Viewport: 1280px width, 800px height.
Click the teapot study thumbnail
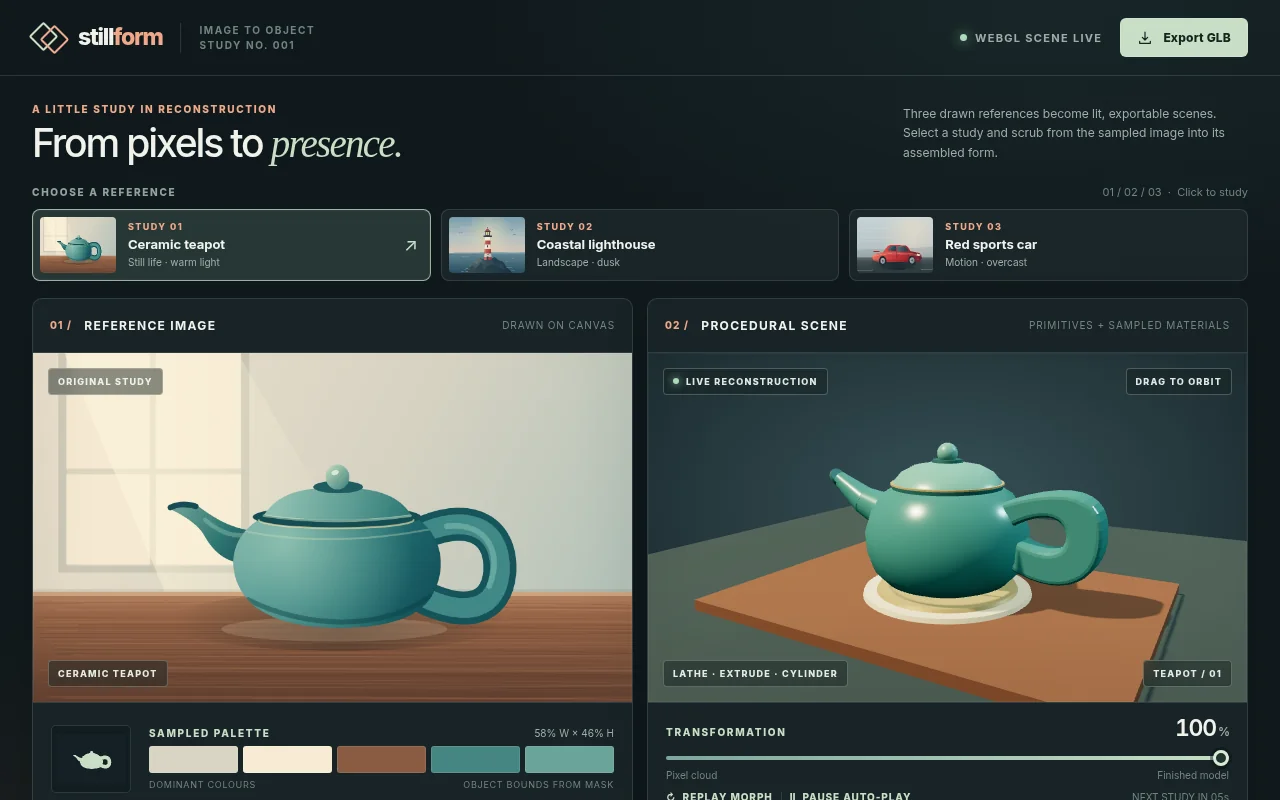[78, 245]
